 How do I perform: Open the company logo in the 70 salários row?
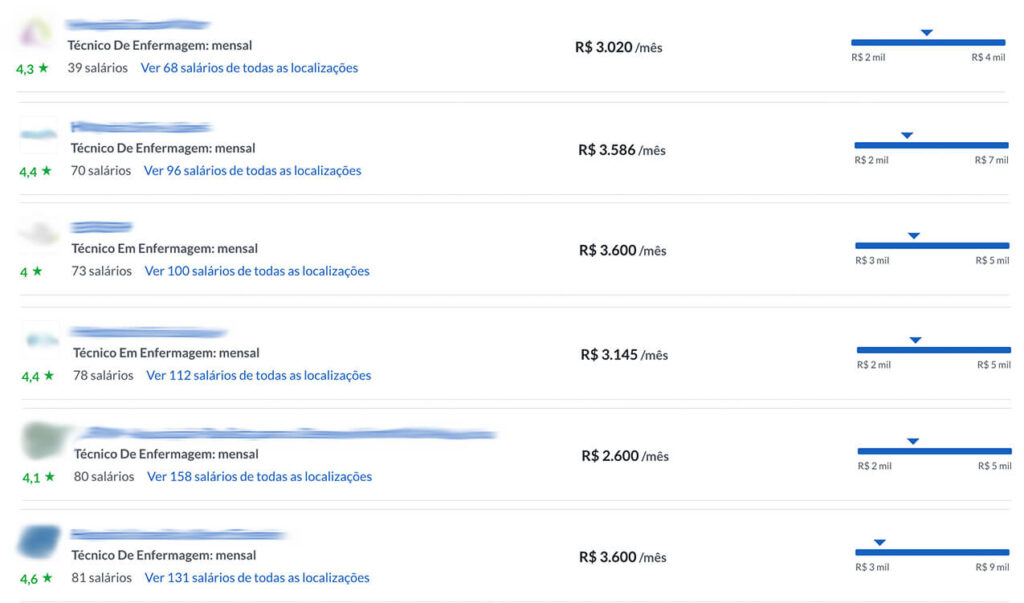point(38,135)
